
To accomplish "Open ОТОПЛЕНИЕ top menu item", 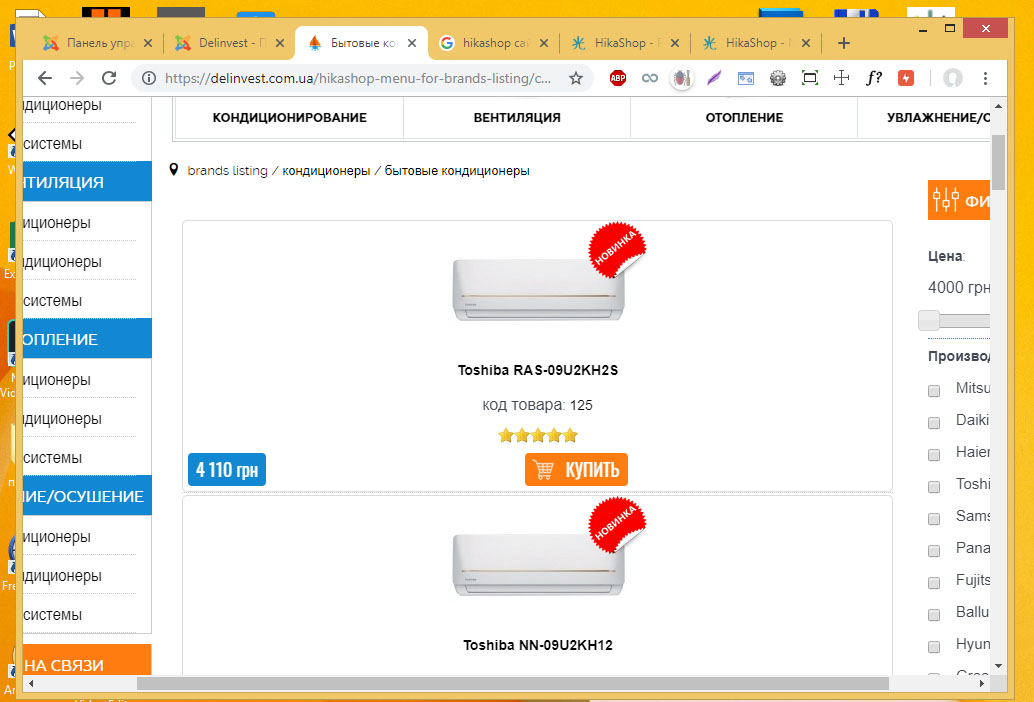I will pos(744,117).
